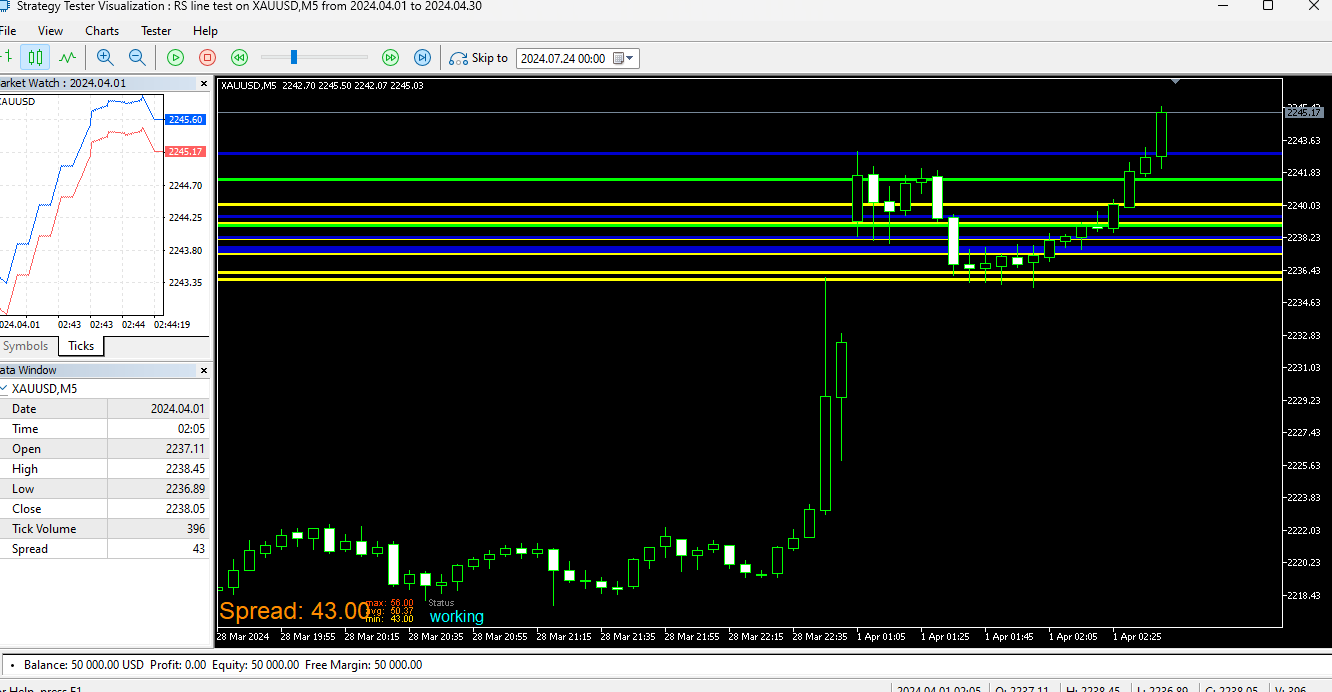1332x692 pixels.
Task: Select the line chart icon
Action: [x=67, y=58]
